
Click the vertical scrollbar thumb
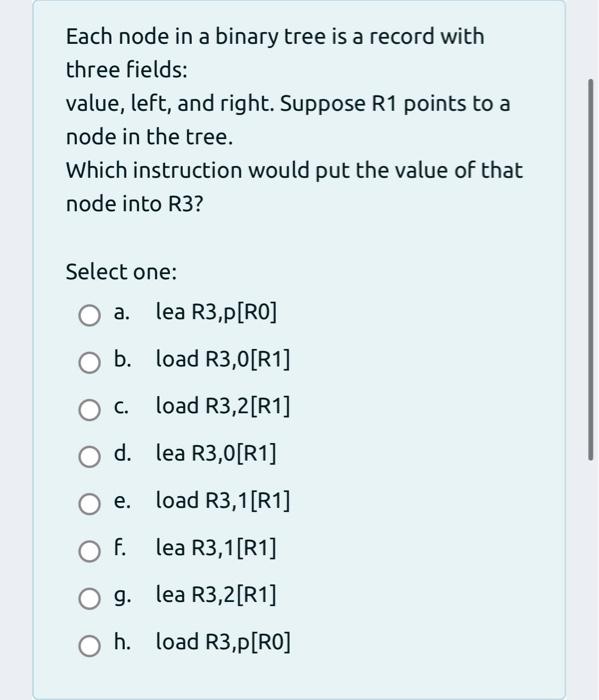(591, 269)
